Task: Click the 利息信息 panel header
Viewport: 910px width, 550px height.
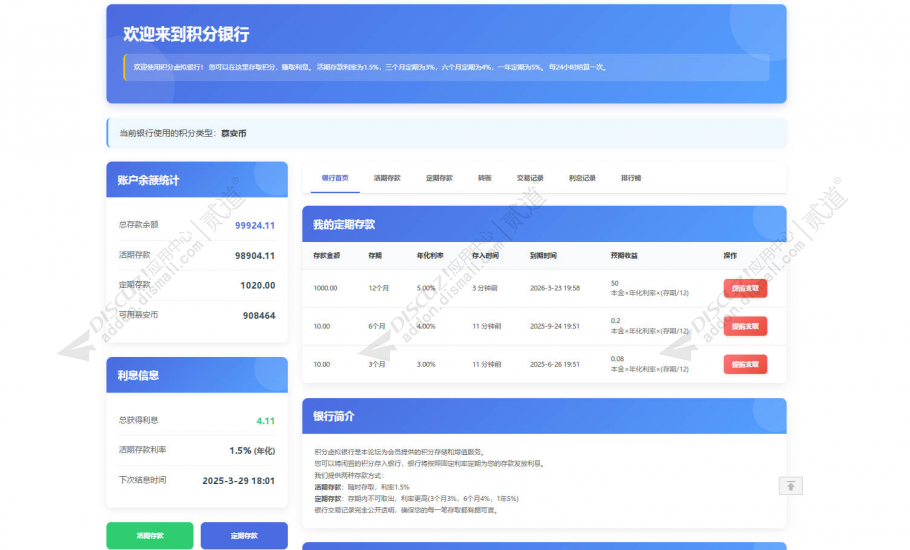Action: coord(197,375)
